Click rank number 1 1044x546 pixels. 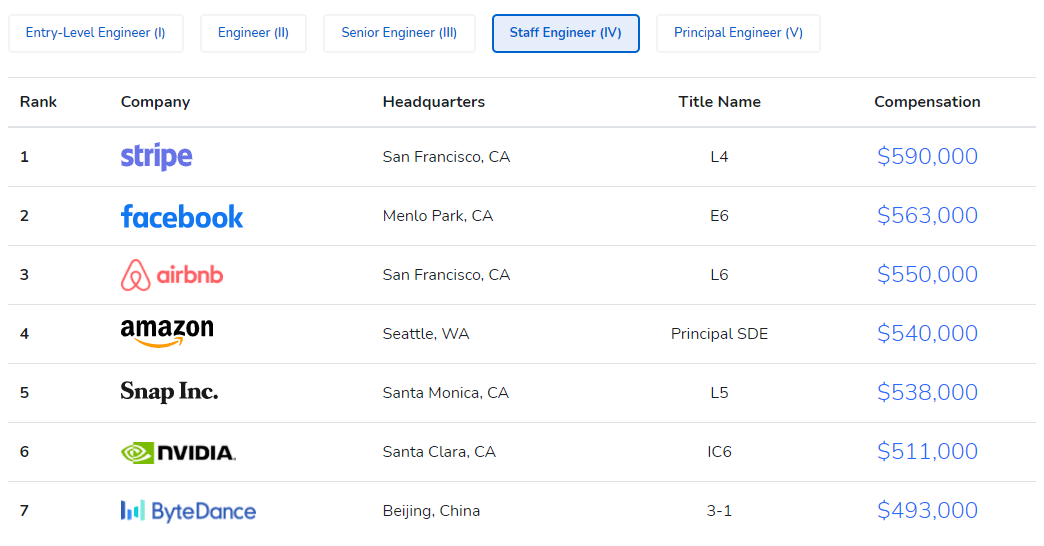pyautogui.click(x=25, y=157)
